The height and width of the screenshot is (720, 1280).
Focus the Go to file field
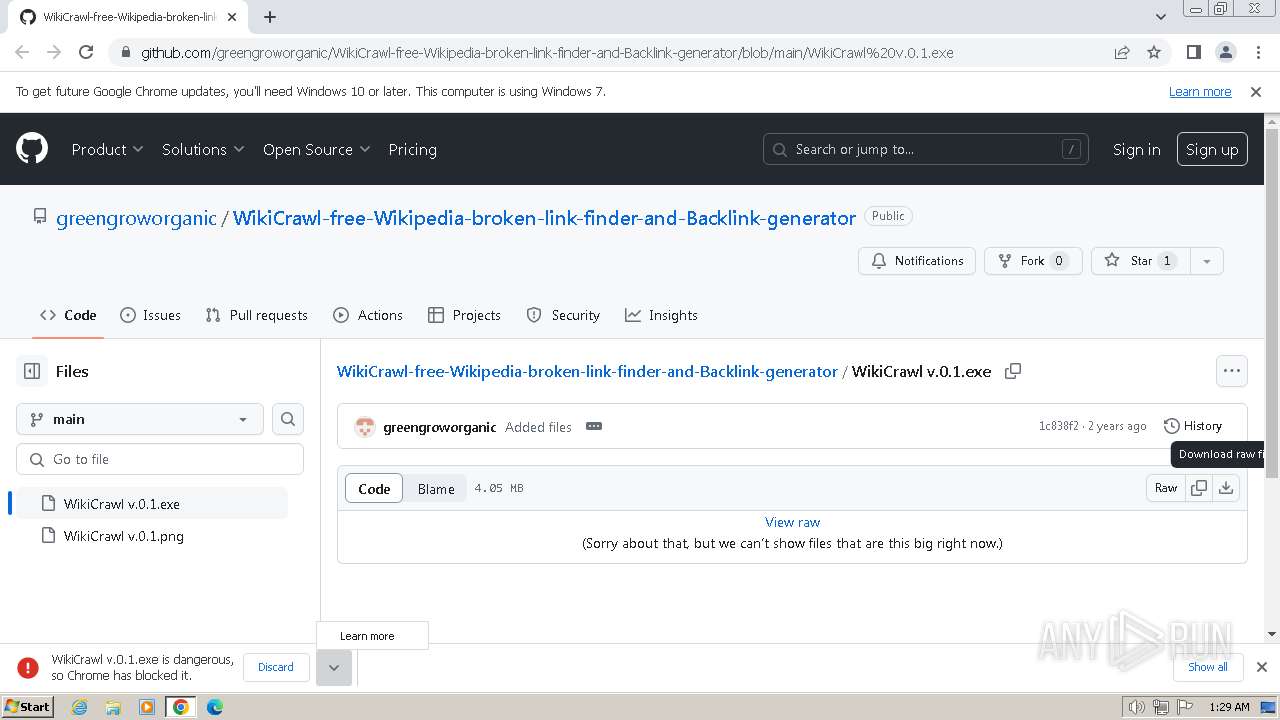click(160, 459)
